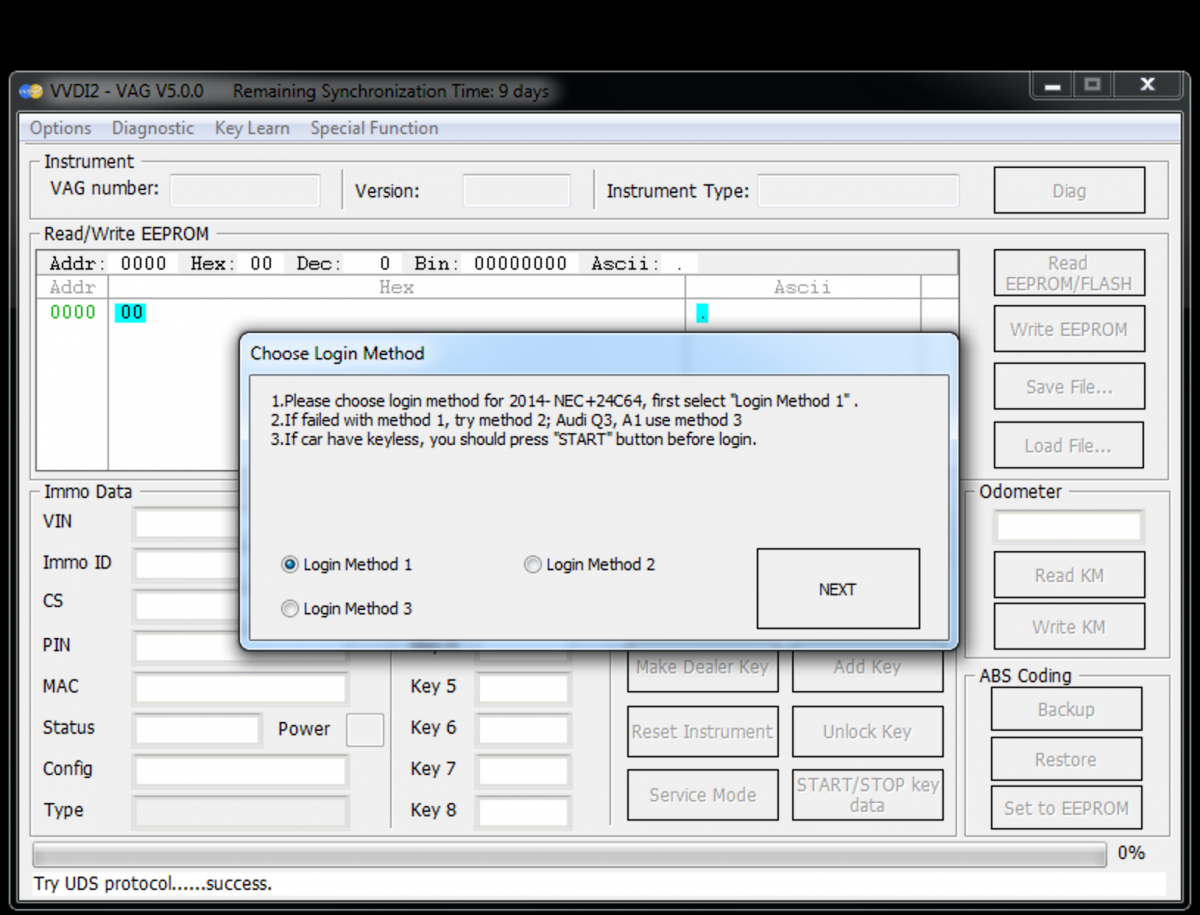Select the highlighted 00 hex byte
This screenshot has width=1200, height=915.
pyautogui.click(x=131, y=313)
